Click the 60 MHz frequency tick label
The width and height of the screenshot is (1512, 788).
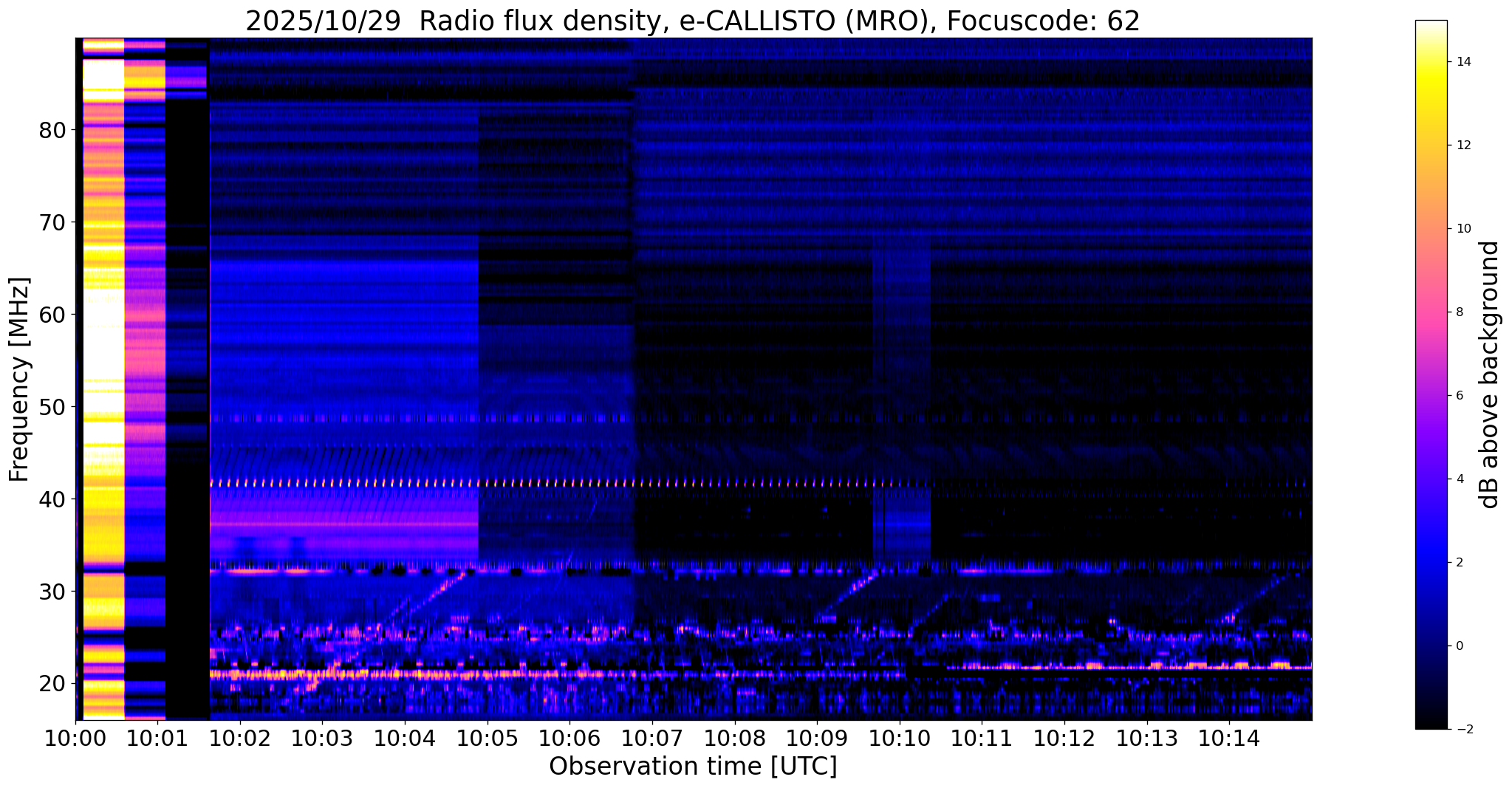(x=52, y=315)
